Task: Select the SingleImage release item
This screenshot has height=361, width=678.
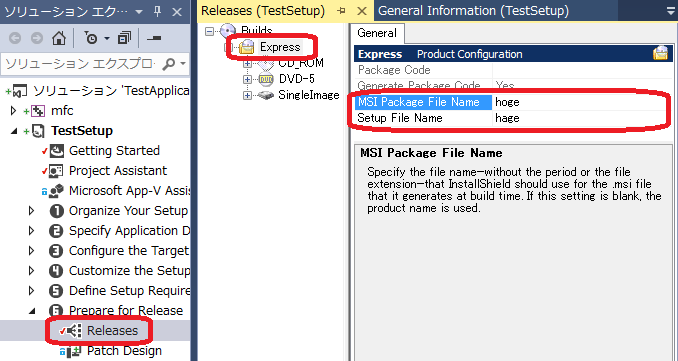Action: (308, 95)
